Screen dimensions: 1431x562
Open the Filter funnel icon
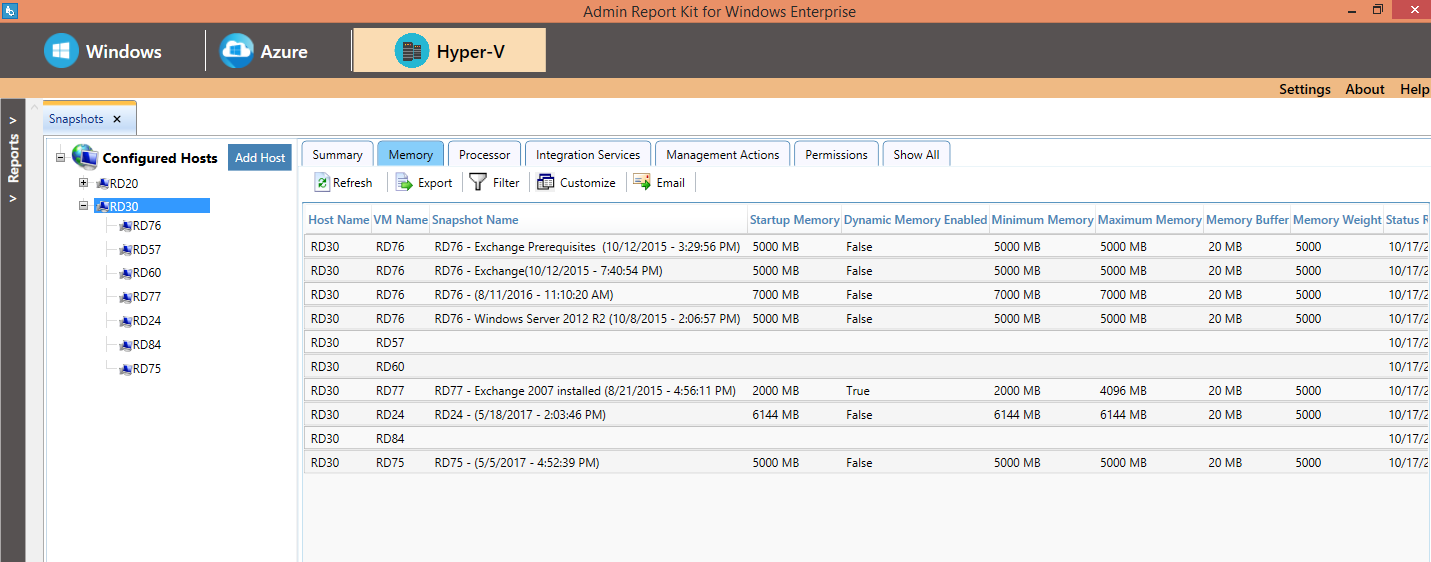tap(478, 182)
